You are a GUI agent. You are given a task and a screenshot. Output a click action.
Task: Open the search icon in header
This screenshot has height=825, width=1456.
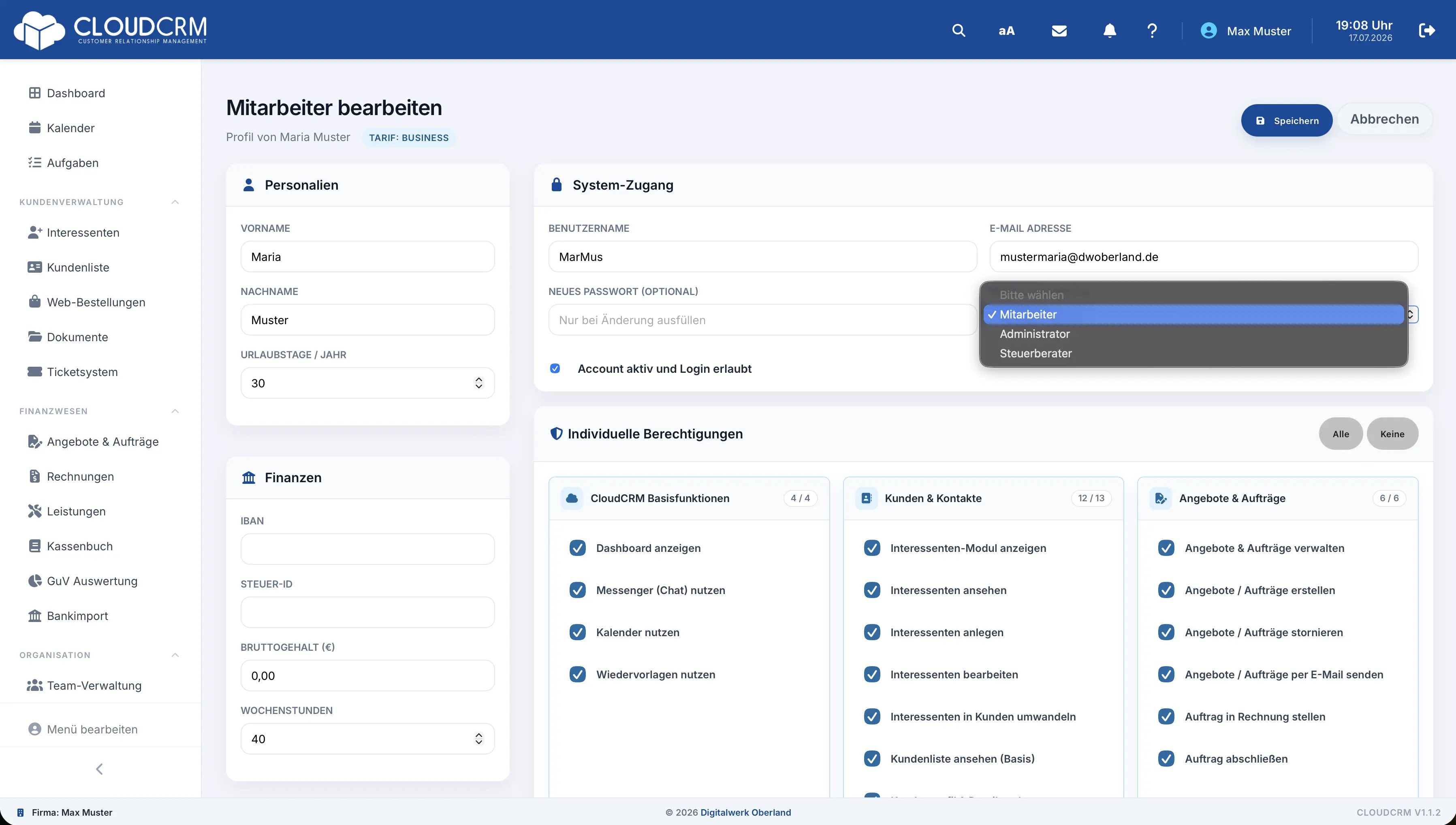point(958,31)
